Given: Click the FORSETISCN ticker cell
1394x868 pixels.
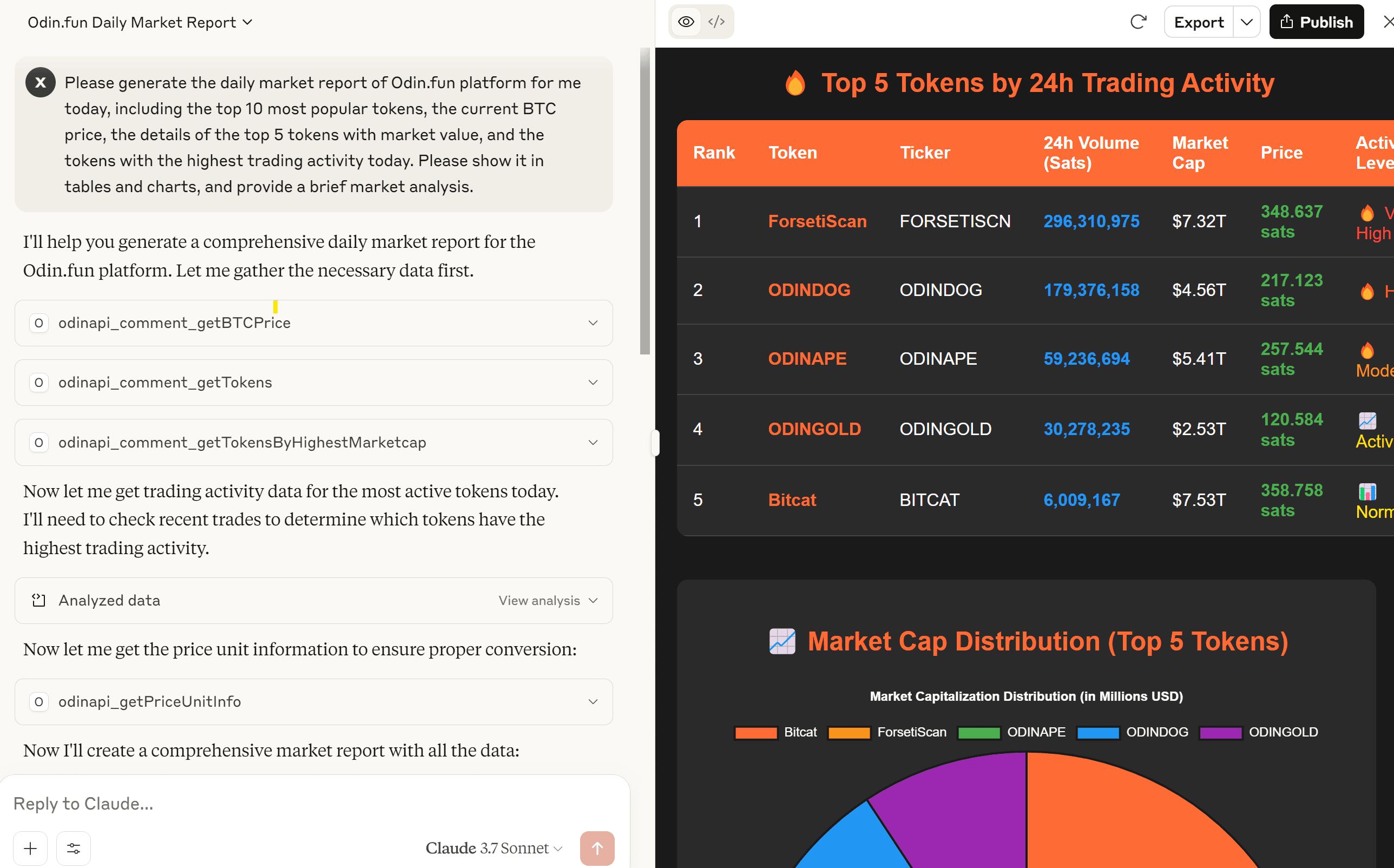Looking at the screenshot, I should pyautogui.click(x=955, y=221).
